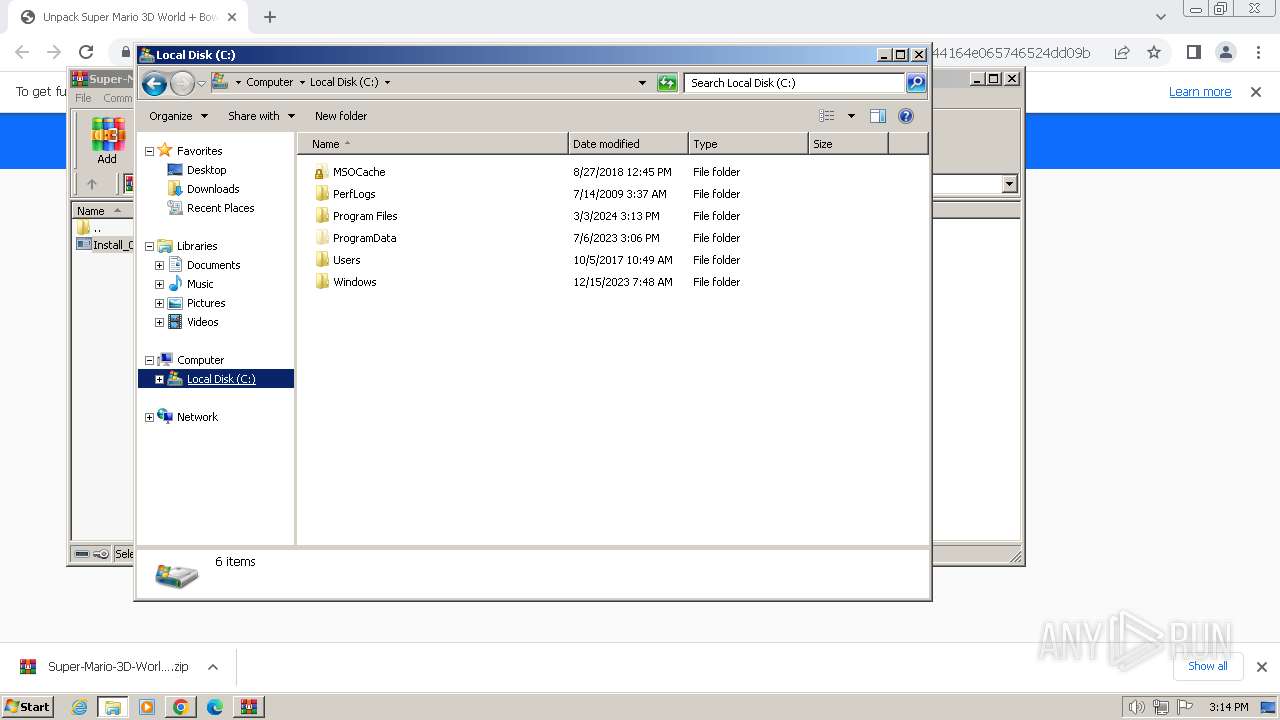Open options for downloaded Super-Mario zip
Image resolution: width=1280 pixels, height=720 pixels.
click(212, 667)
